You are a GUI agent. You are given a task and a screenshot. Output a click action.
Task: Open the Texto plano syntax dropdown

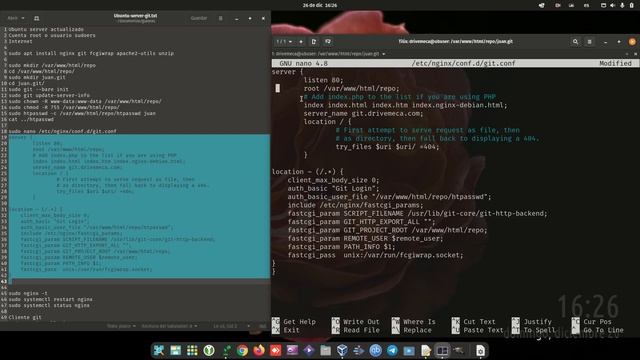pyautogui.click(x=121, y=326)
